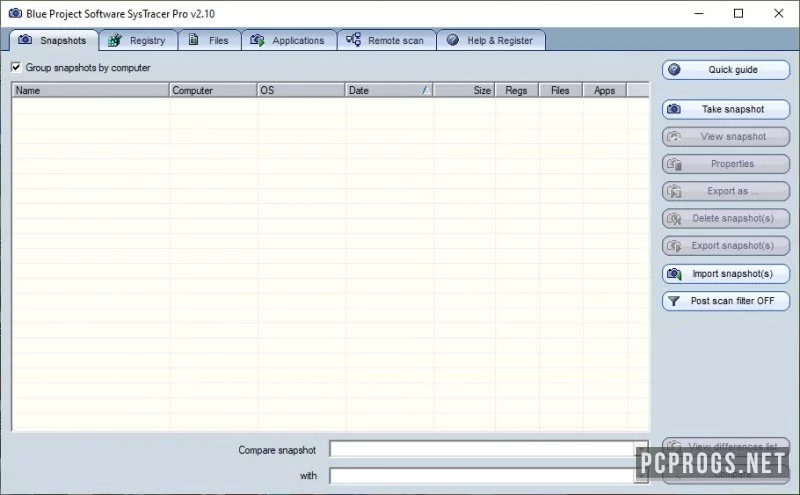Click the network icon on Remote scan tab
Screen dimensions: 800x495
[x=353, y=39]
